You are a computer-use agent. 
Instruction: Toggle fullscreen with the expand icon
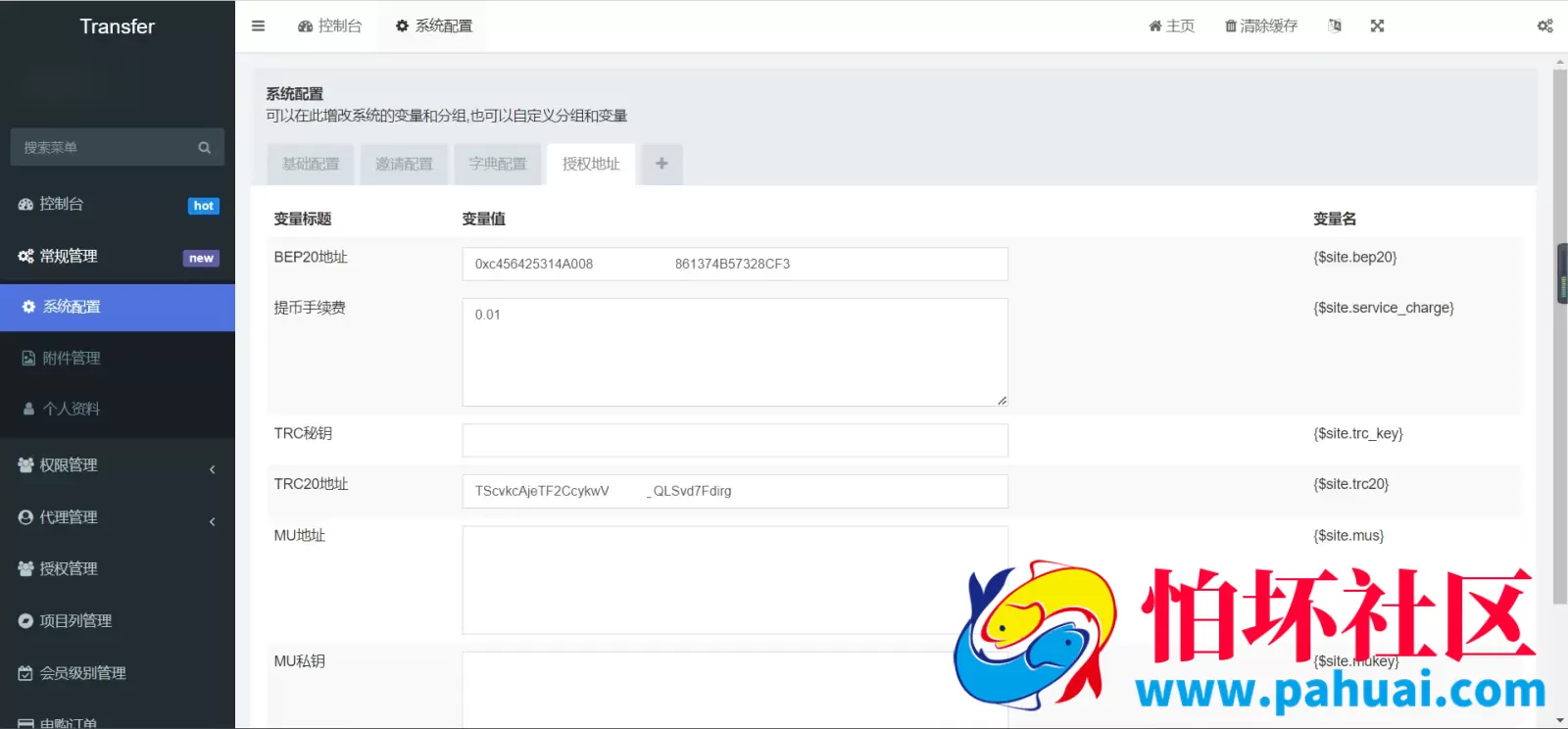click(1377, 26)
